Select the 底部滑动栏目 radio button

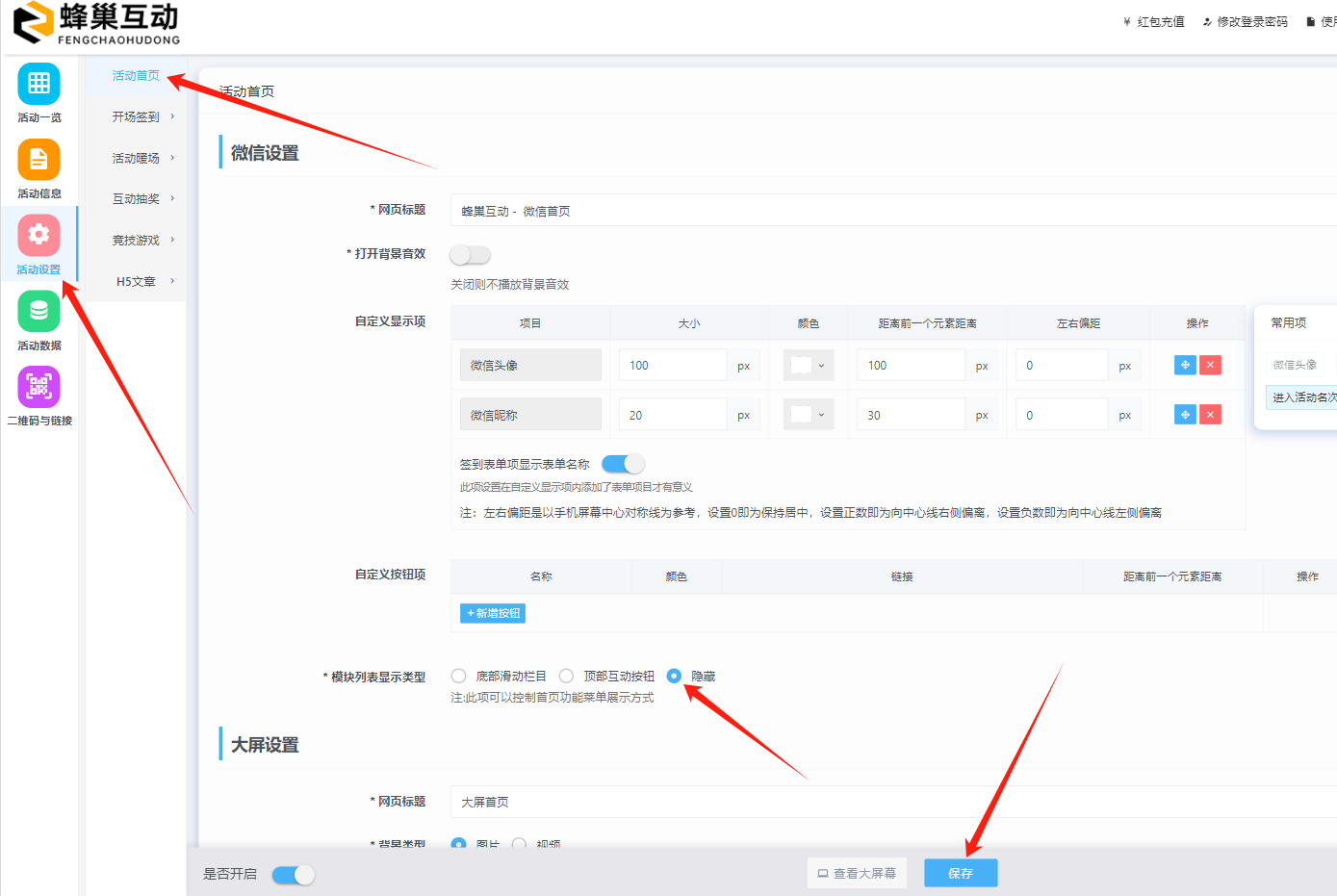click(459, 676)
